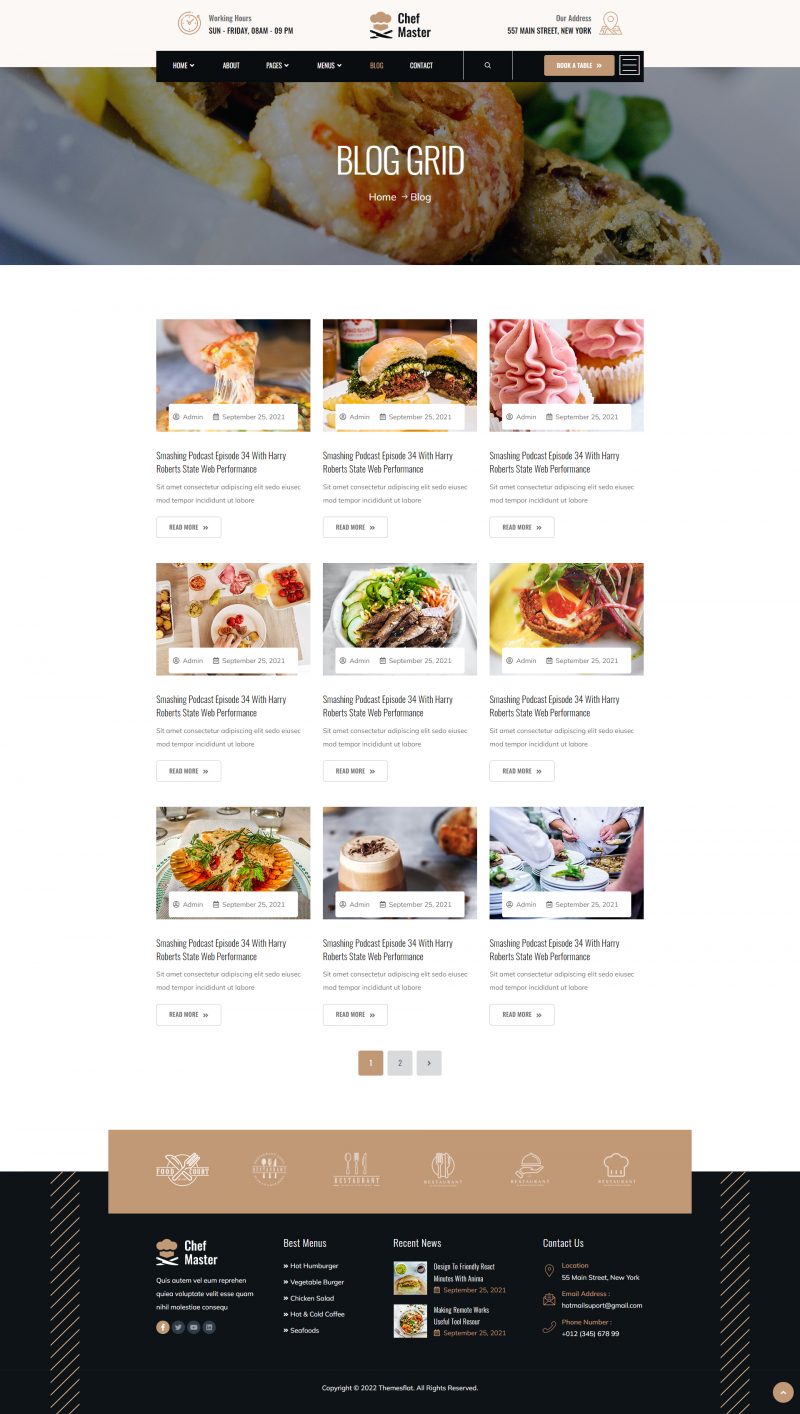Click the Facebook icon in footer
Screen dimensions: 800x1414
click(163, 1327)
